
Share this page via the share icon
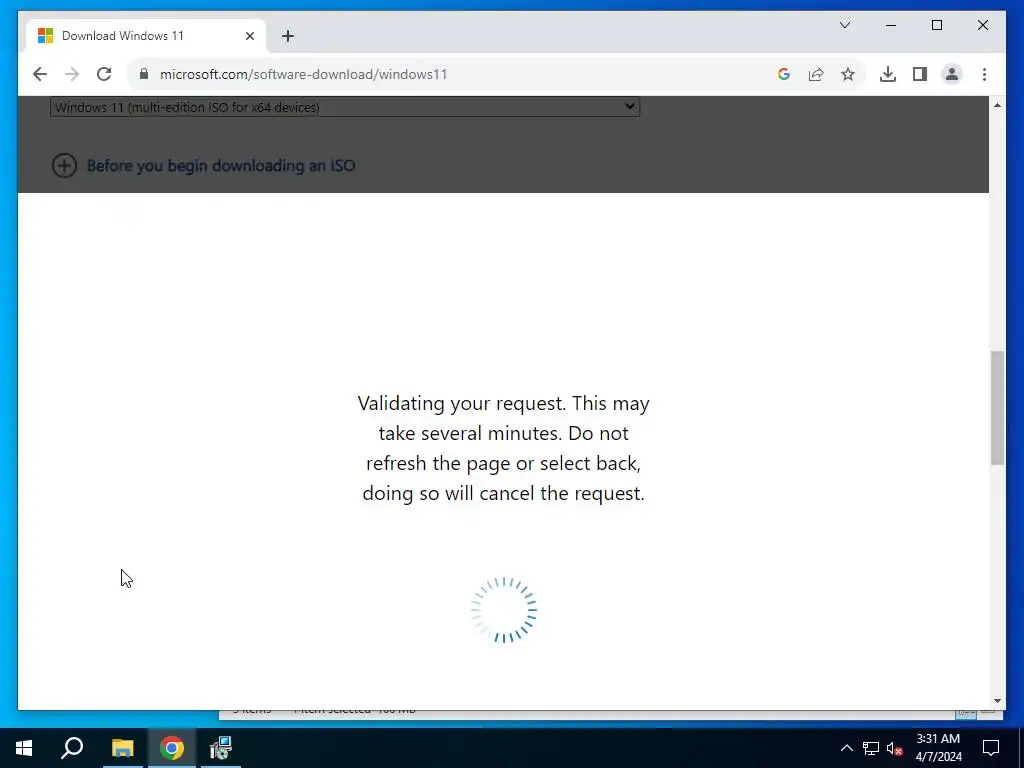pyautogui.click(x=816, y=74)
